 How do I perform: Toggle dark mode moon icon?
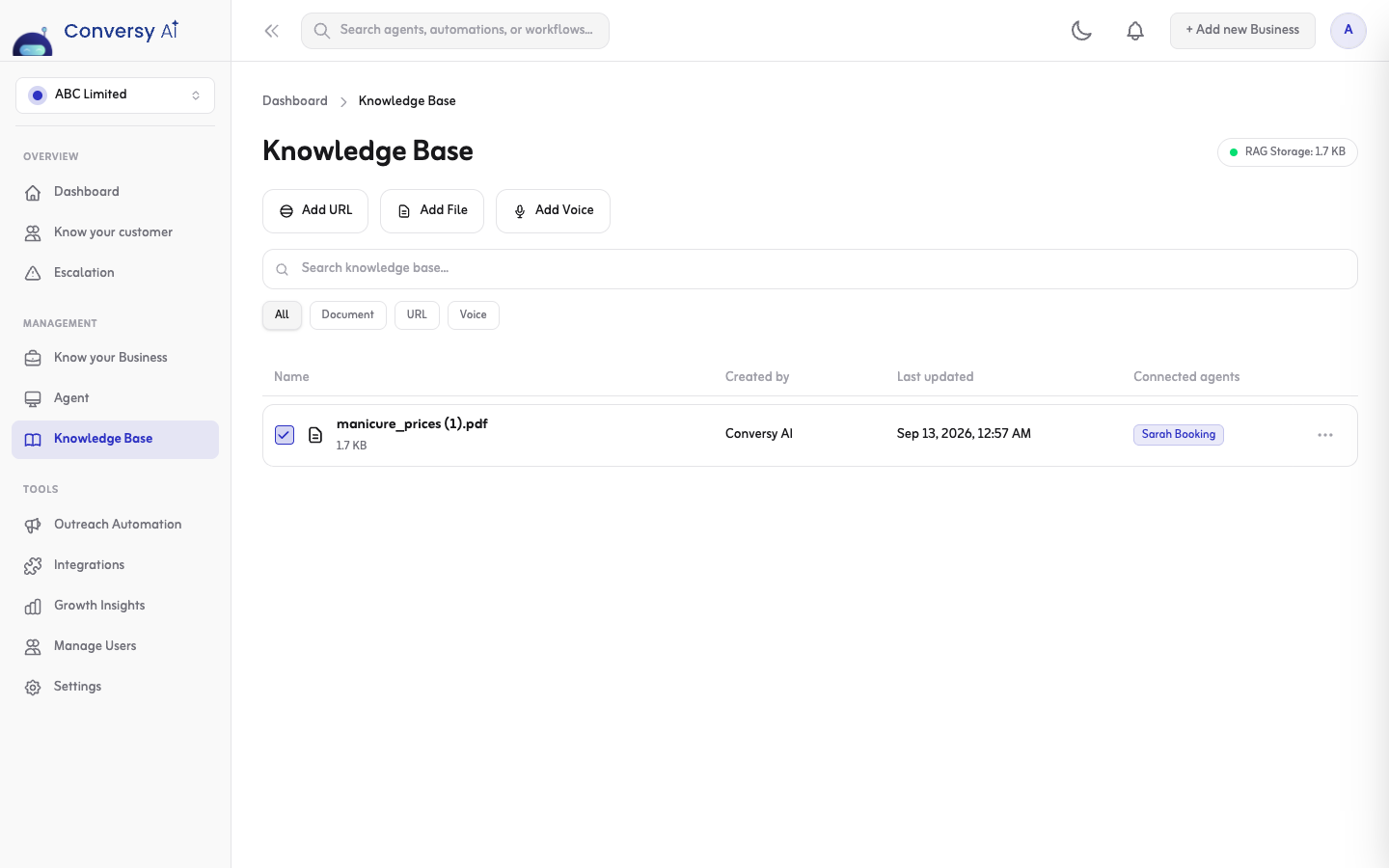click(1081, 31)
